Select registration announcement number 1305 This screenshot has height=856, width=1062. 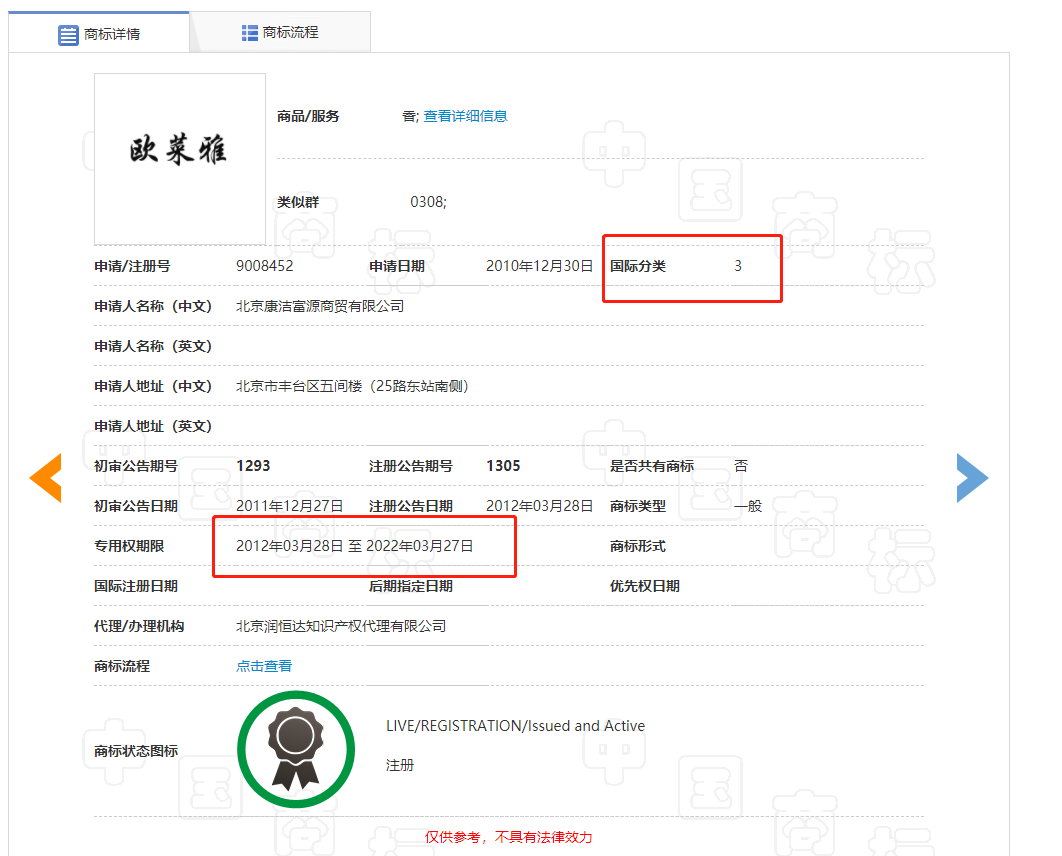pos(503,466)
